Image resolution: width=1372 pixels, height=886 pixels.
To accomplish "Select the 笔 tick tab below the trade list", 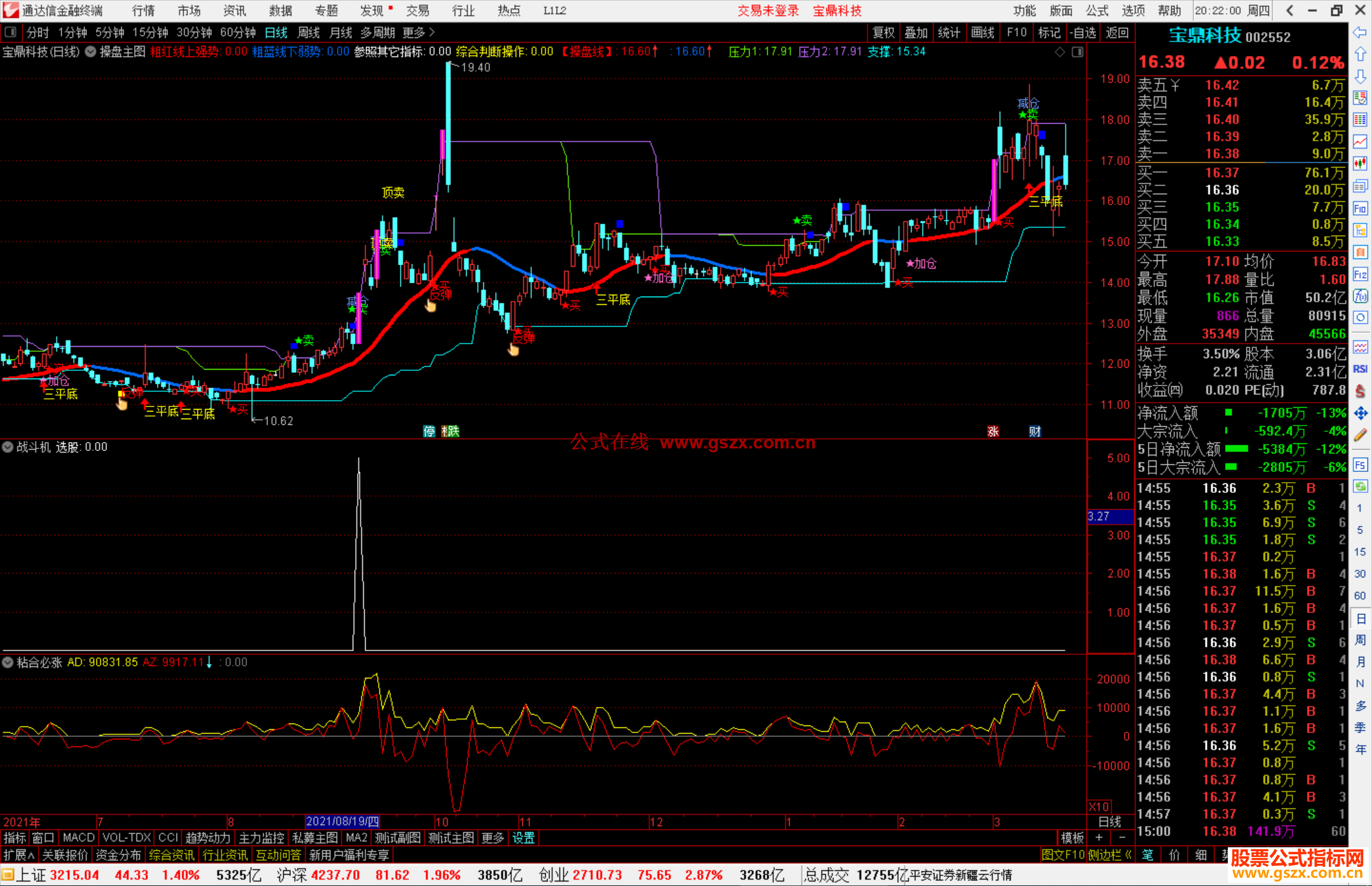I will [x=1148, y=855].
